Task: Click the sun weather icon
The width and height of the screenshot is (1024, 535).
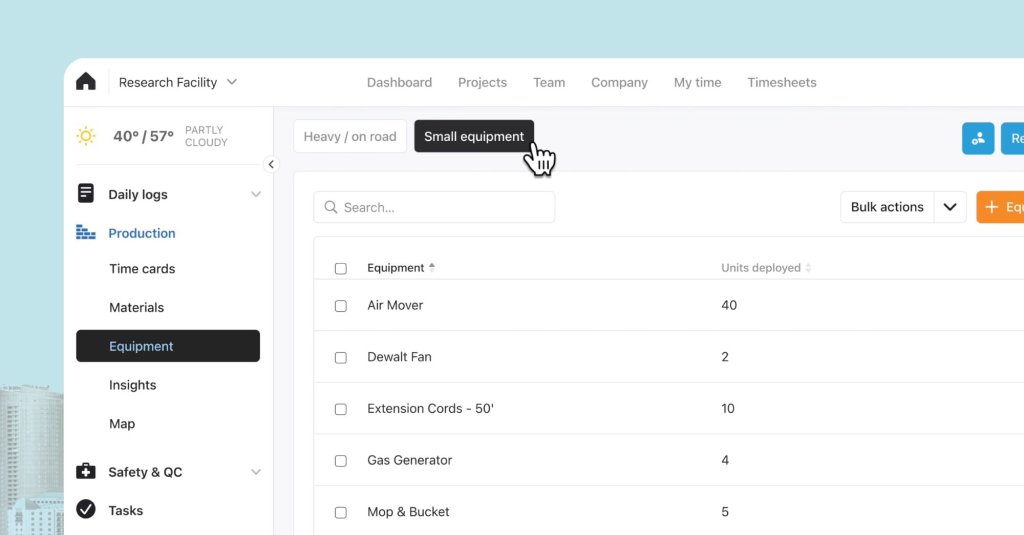Action: [87, 136]
